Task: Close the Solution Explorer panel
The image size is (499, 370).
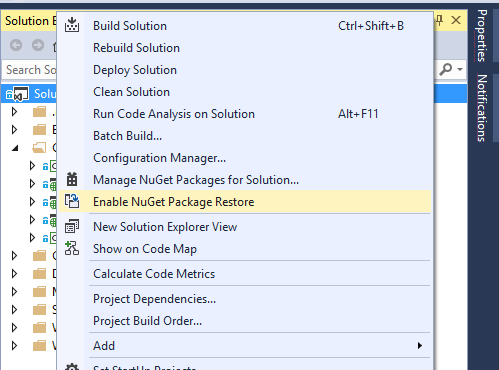Action: [x=456, y=20]
